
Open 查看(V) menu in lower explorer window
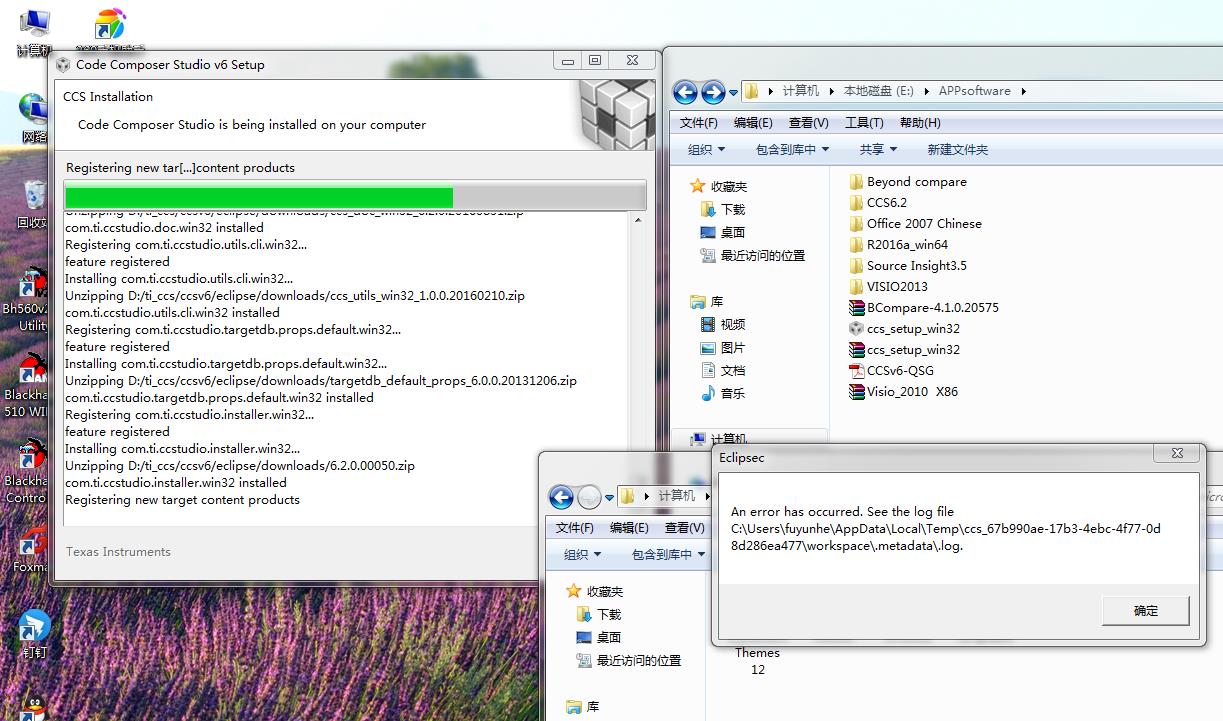point(684,528)
